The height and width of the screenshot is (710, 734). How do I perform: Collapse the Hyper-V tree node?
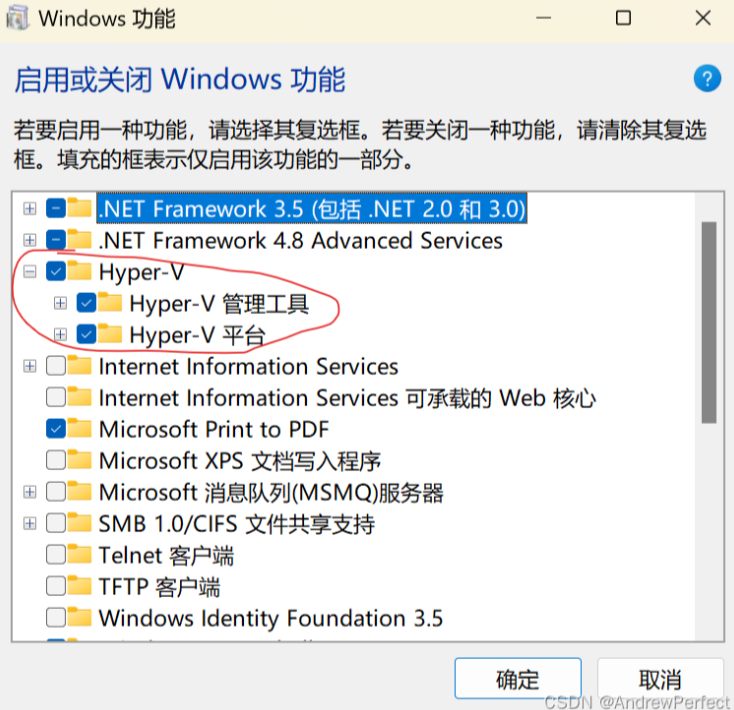(x=29, y=271)
